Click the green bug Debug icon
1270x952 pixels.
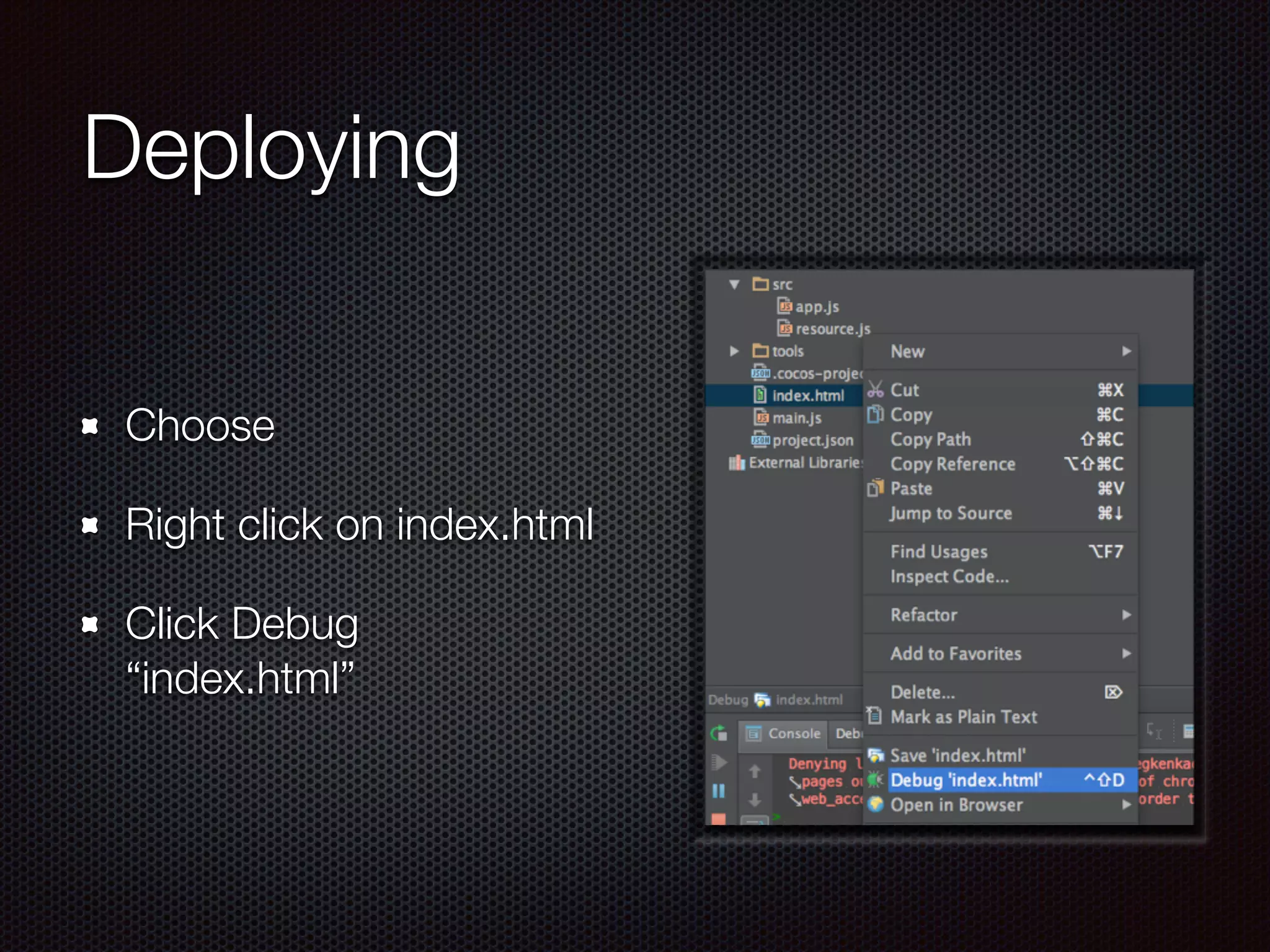click(875, 780)
